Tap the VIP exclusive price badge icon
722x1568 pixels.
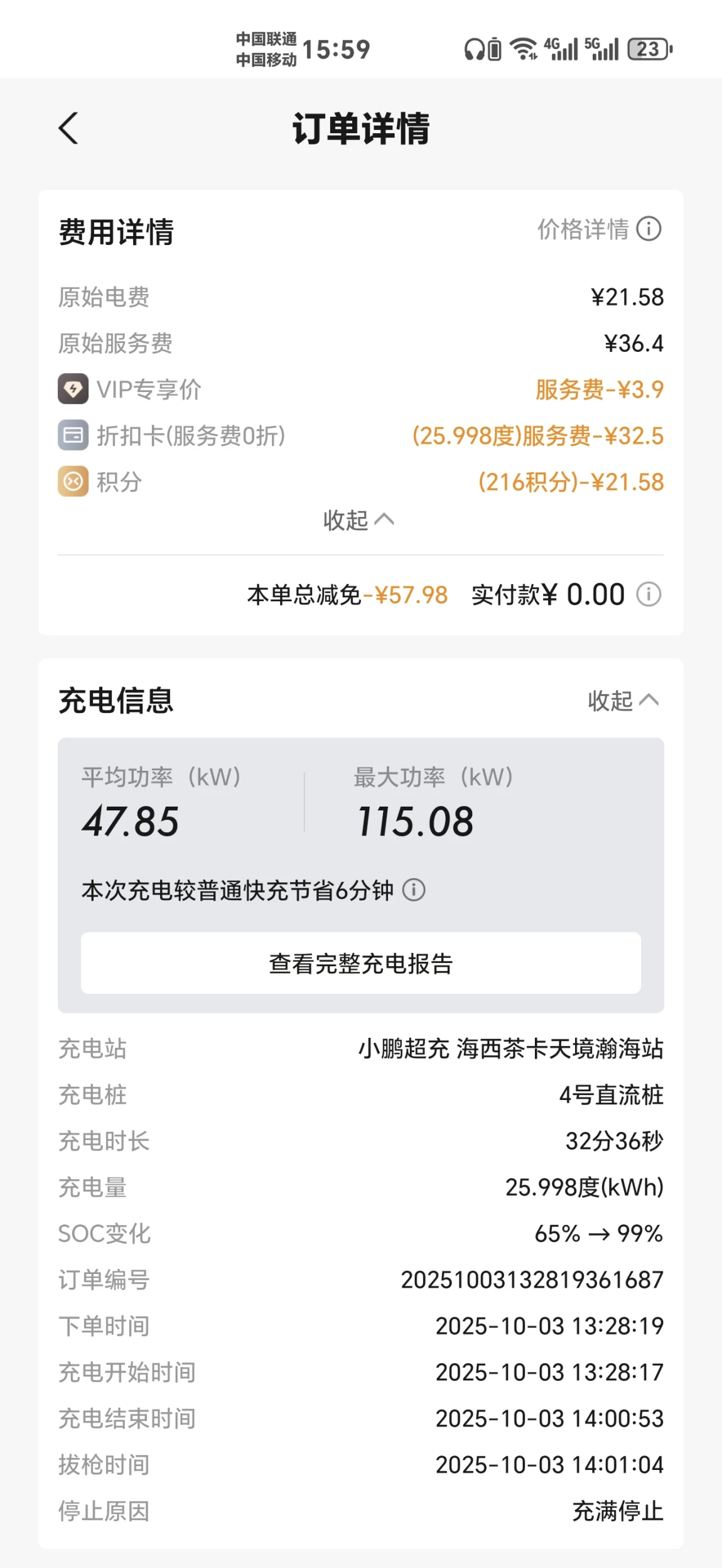[x=73, y=389]
